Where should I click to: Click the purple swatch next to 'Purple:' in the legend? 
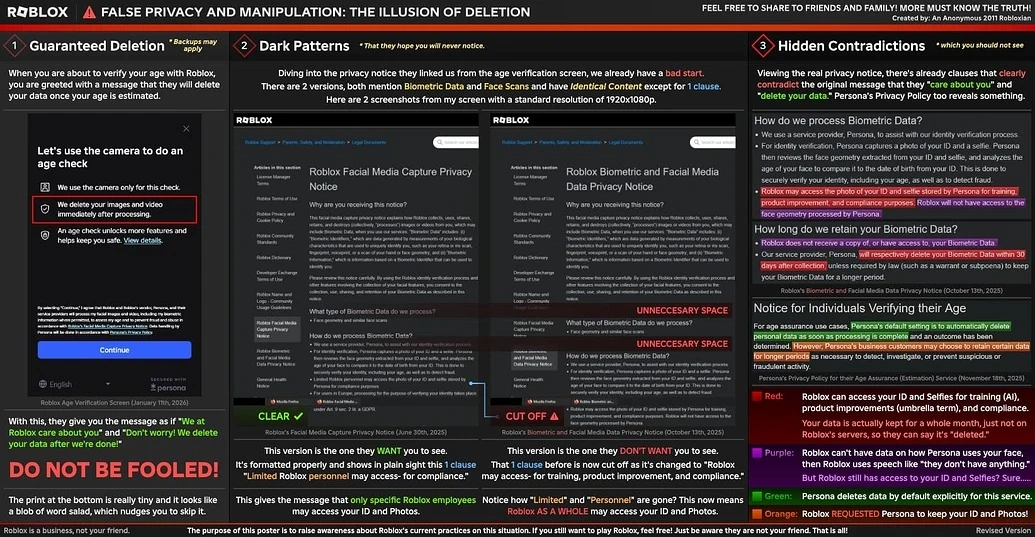click(757, 453)
